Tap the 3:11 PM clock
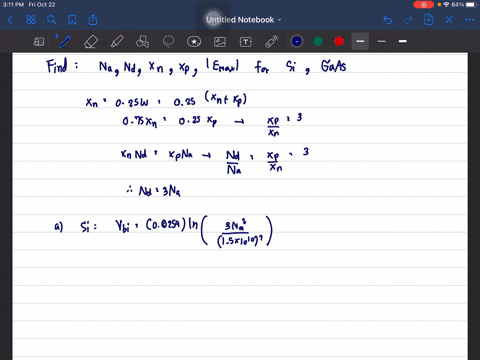The image size is (480, 360). click(x=13, y=5)
